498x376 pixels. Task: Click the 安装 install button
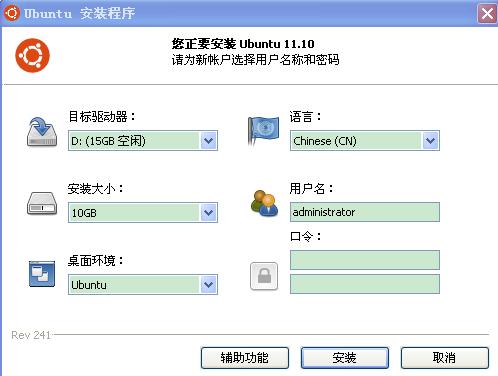pyautogui.click(x=345, y=358)
